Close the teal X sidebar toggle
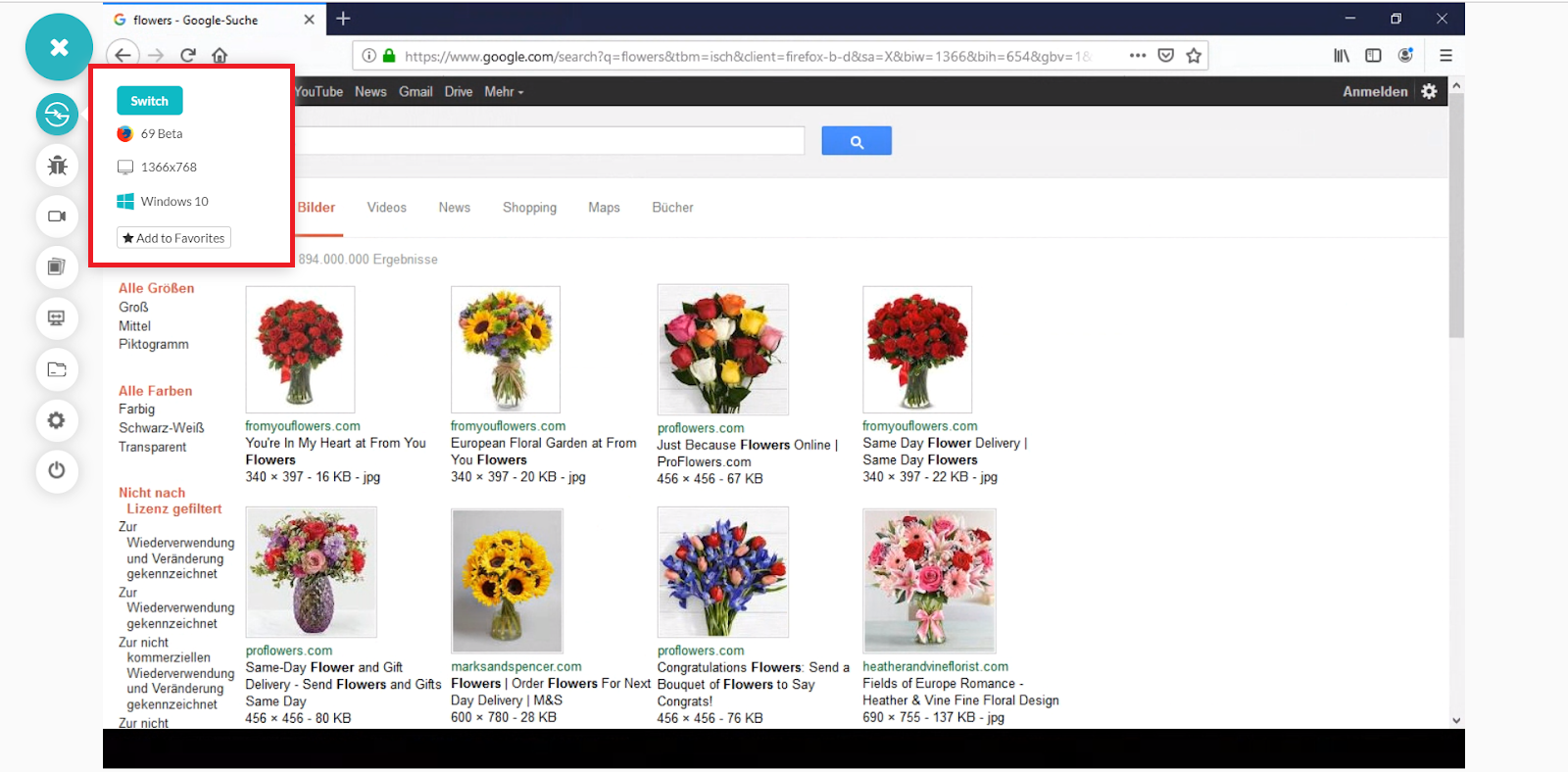The width and height of the screenshot is (1568, 772). point(59,47)
